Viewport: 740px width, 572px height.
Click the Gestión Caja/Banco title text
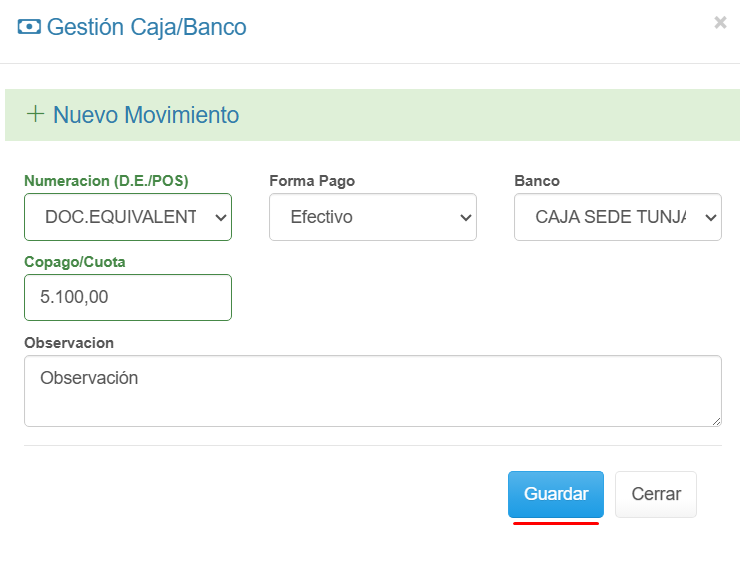pos(146,28)
